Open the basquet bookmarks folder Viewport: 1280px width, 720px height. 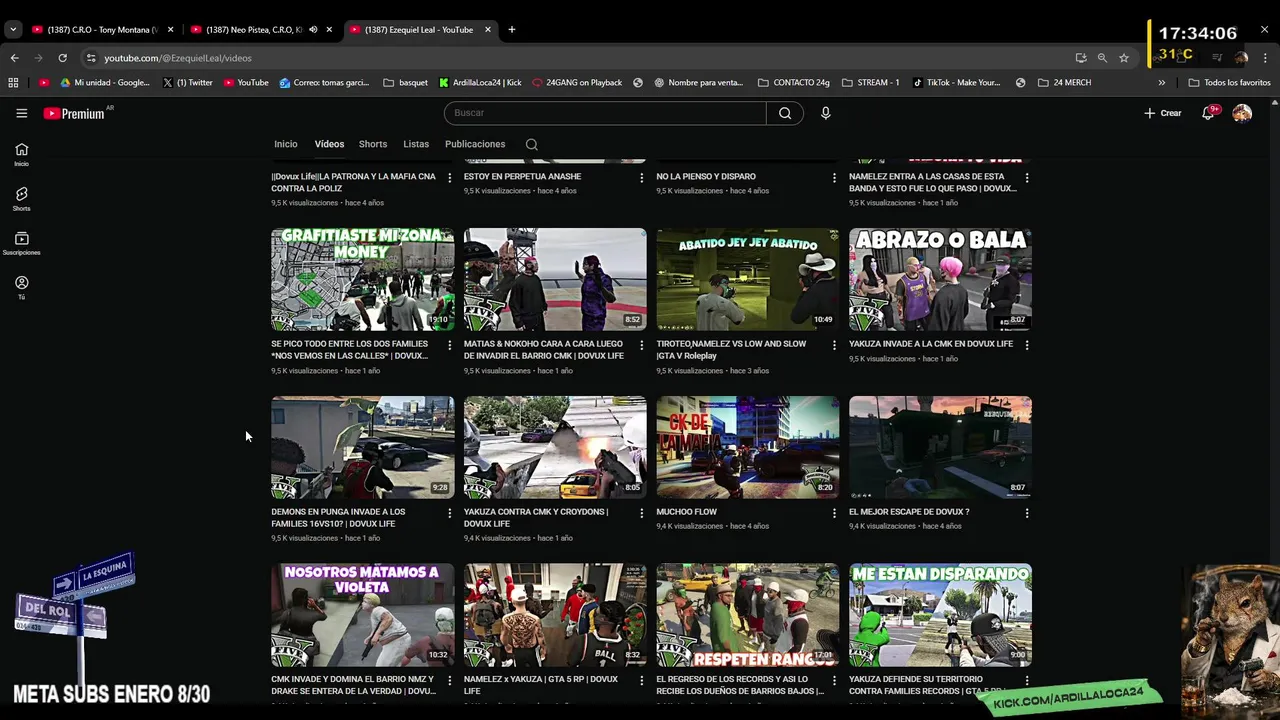405,83
